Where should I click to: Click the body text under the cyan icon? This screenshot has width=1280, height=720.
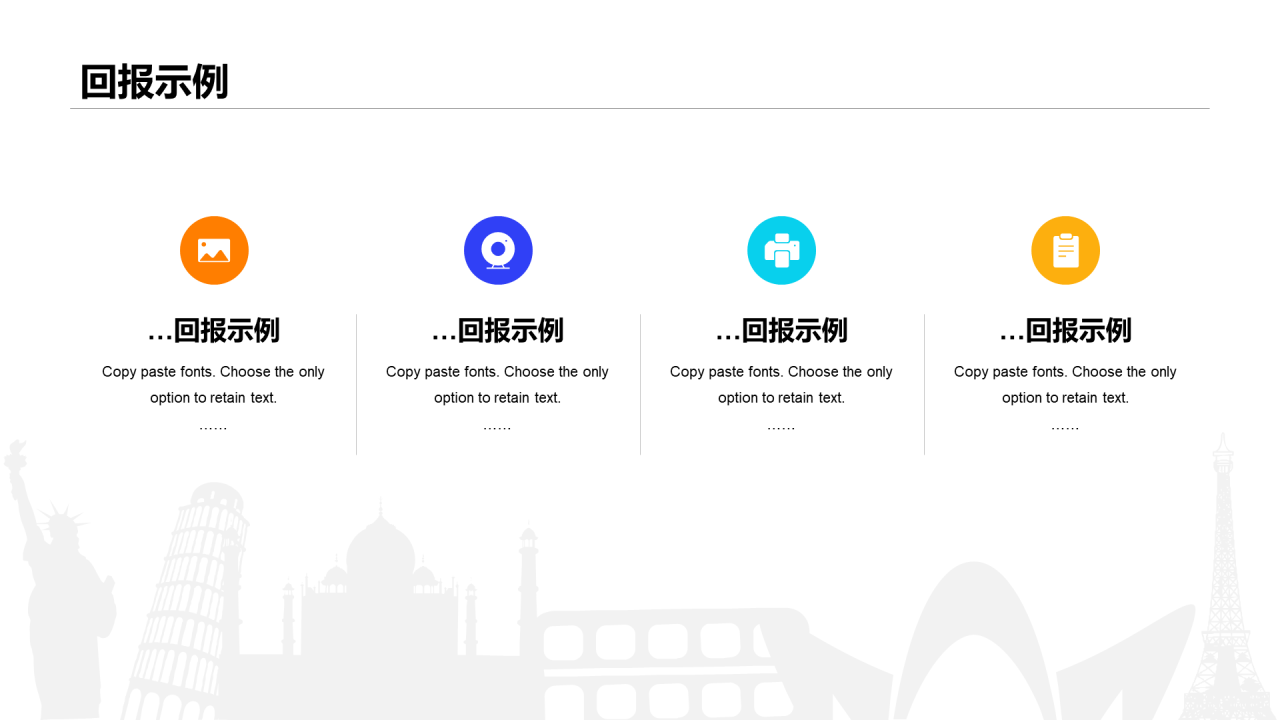point(782,398)
